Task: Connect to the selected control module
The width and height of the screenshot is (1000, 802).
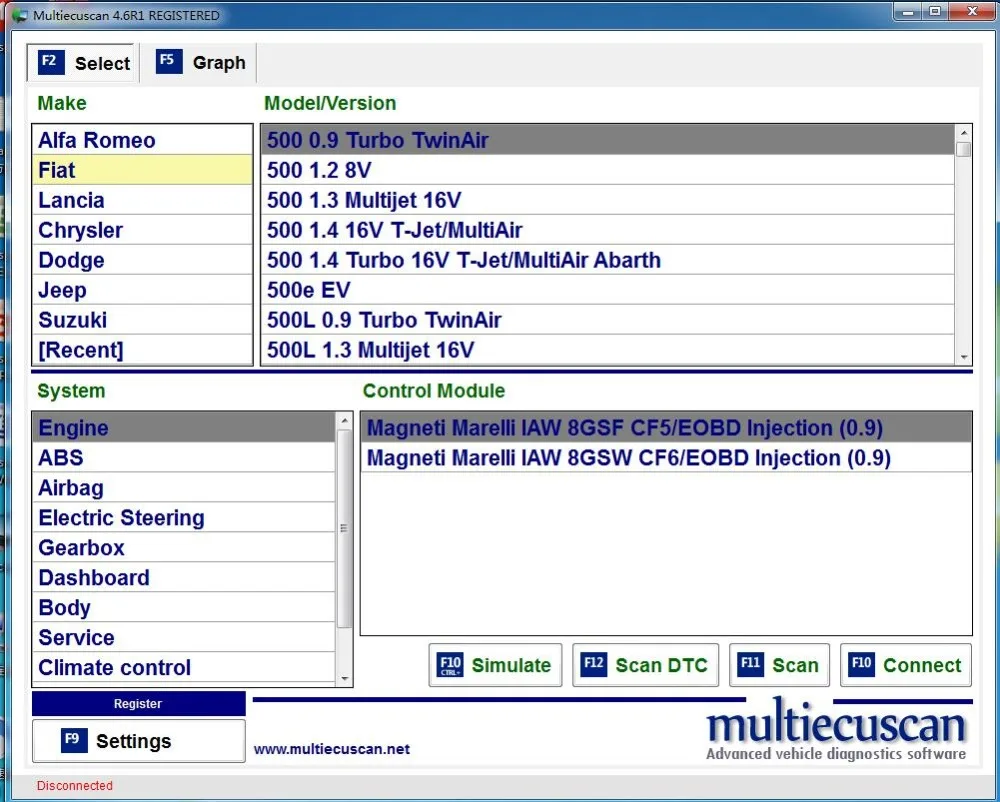Action: [906, 665]
